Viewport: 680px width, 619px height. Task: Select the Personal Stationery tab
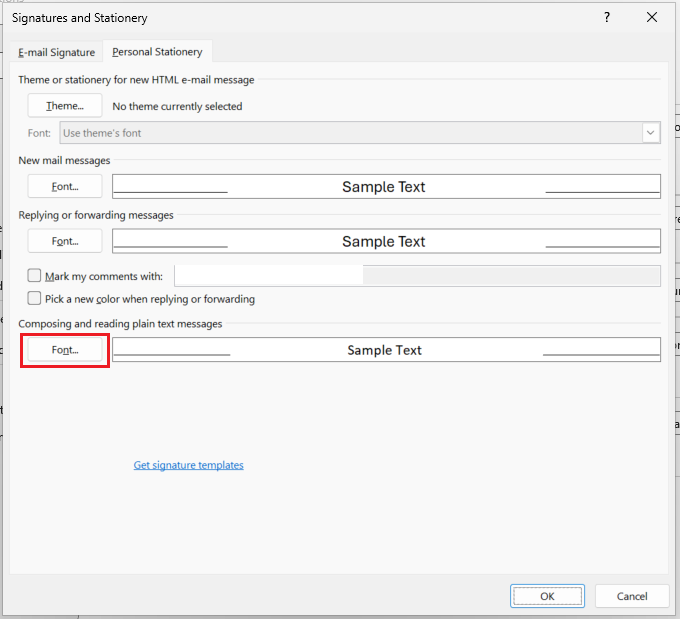(x=157, y=52)
